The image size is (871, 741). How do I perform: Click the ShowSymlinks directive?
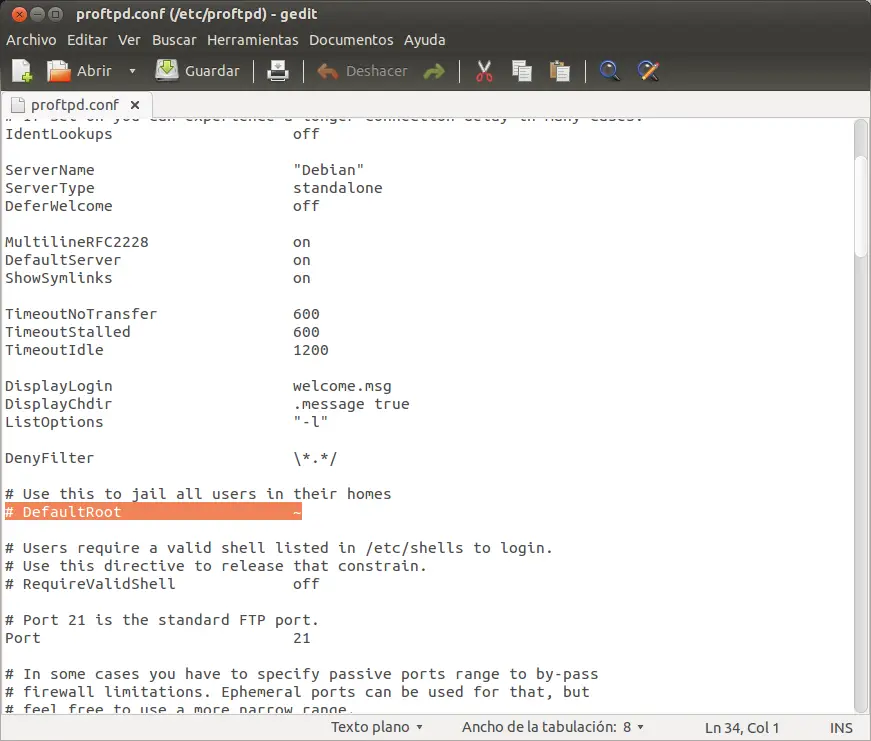point(58,278)
